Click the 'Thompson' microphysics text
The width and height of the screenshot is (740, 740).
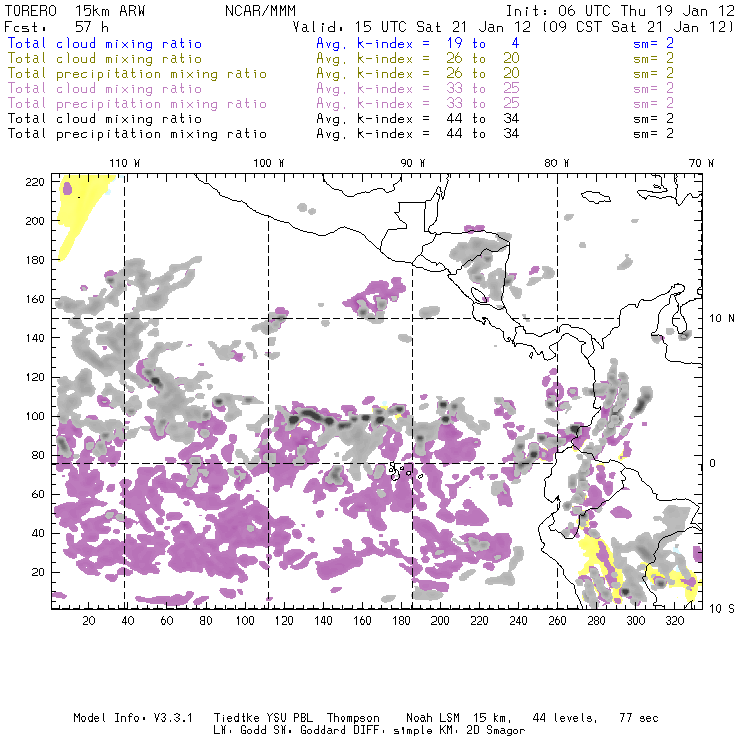point(353,718)
